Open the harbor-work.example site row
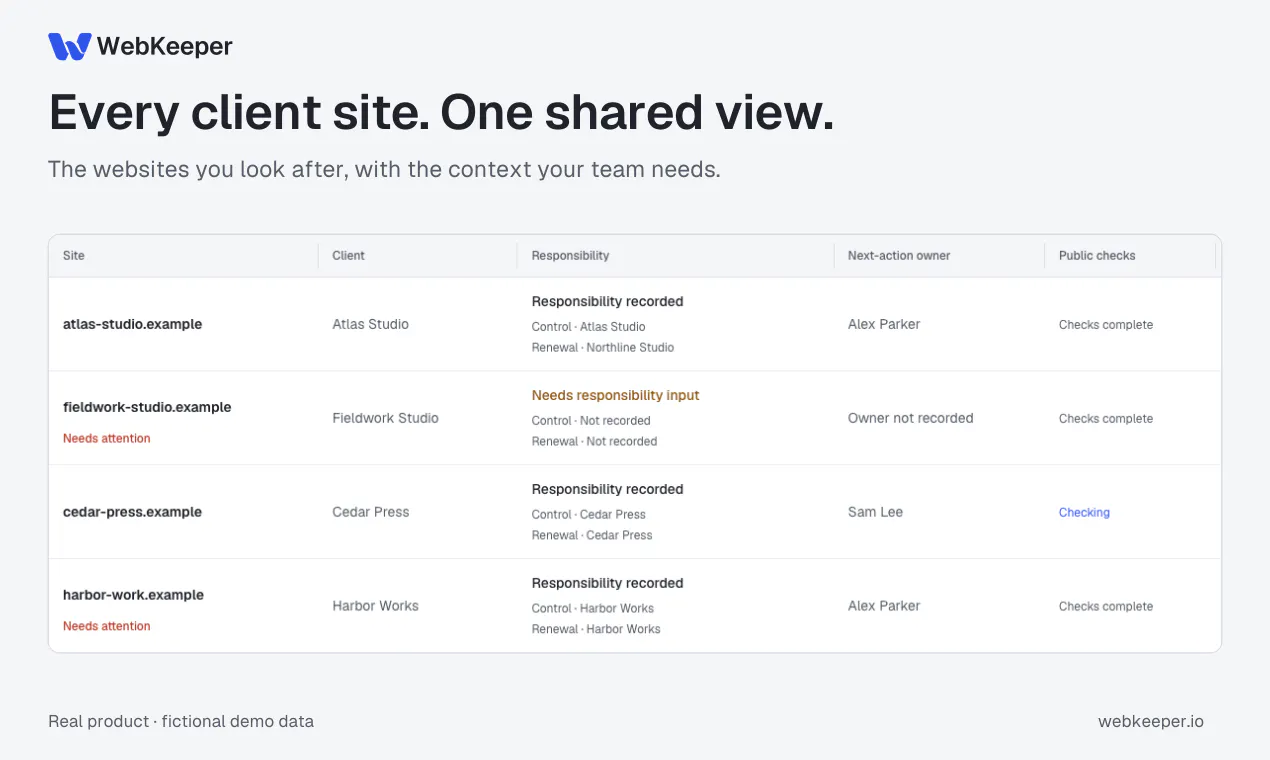 pos(634,606)
